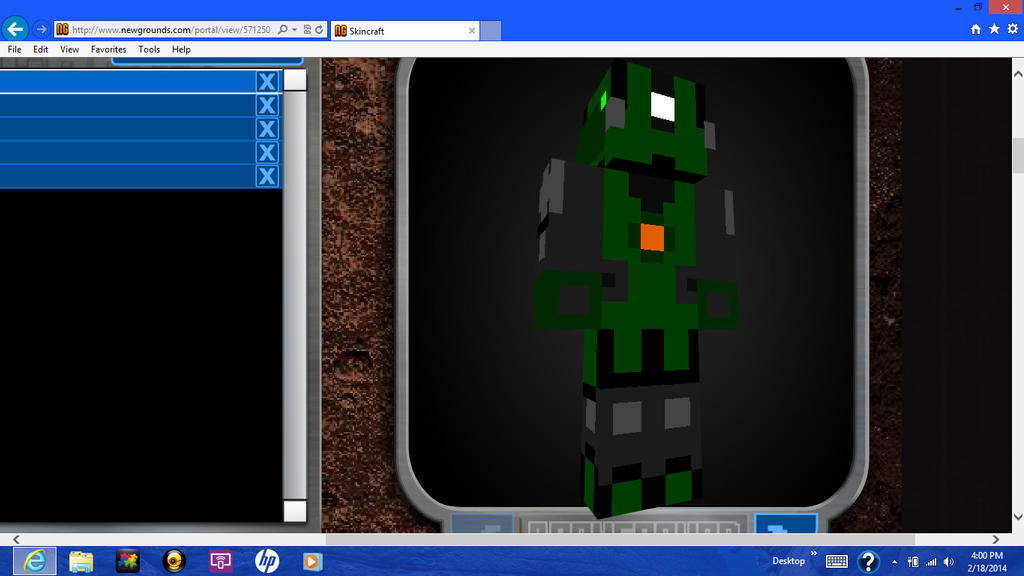Open the Help menu
This screenshot has width=1024, height=576.
[x=181, y=49]
